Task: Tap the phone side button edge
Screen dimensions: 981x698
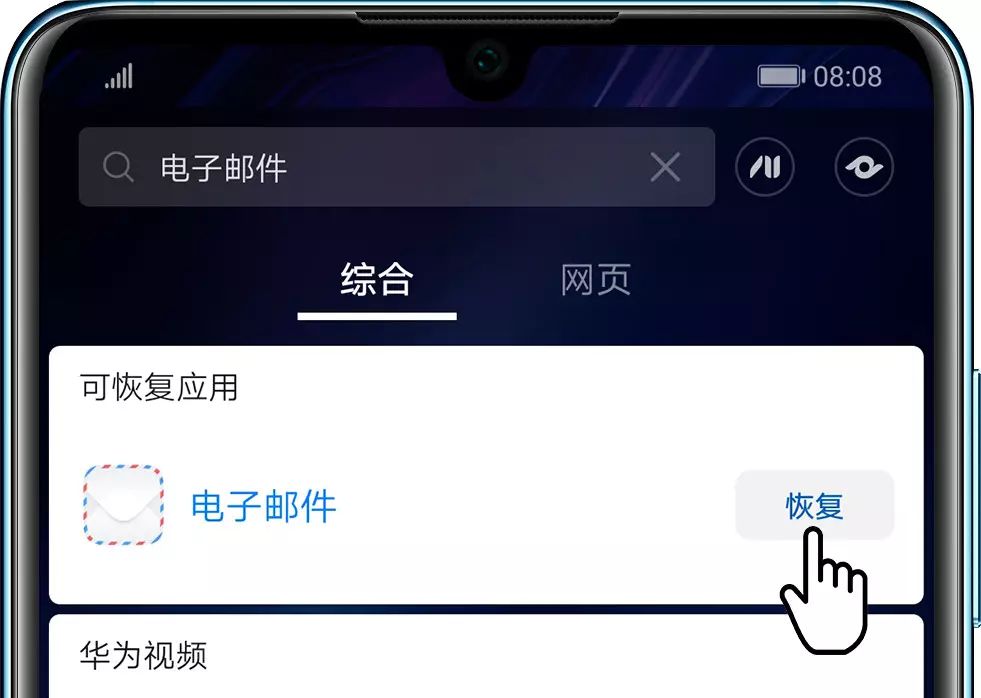Action: [976, 497]
